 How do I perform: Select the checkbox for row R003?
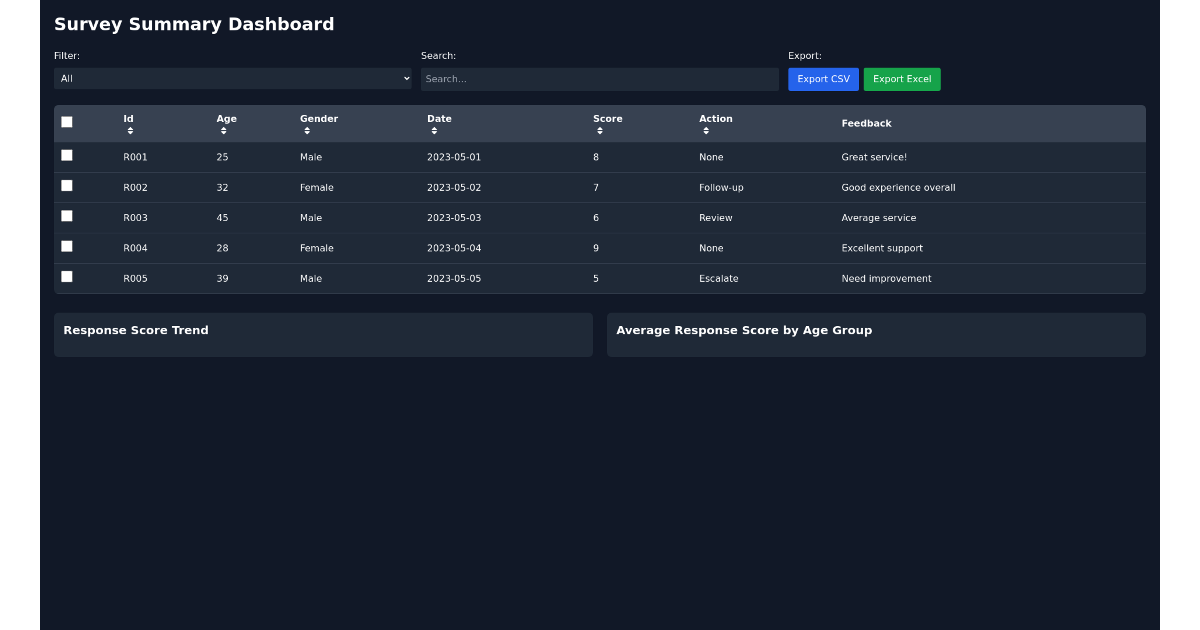click(x=67, y=214)
